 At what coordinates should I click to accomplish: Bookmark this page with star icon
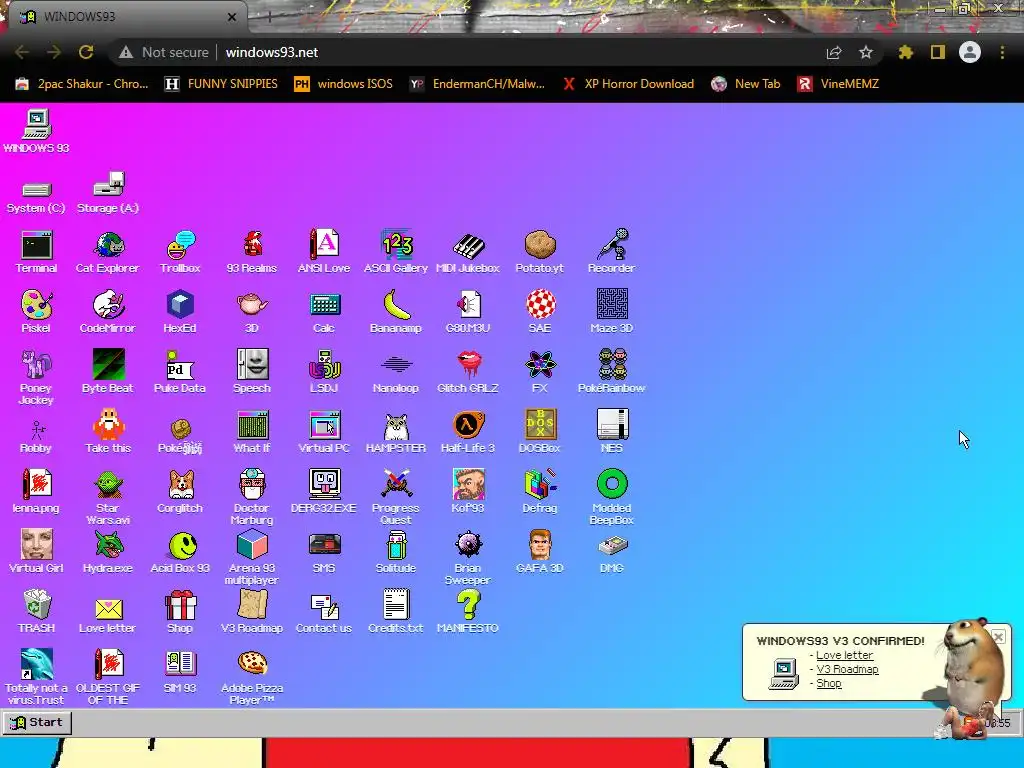866,52
